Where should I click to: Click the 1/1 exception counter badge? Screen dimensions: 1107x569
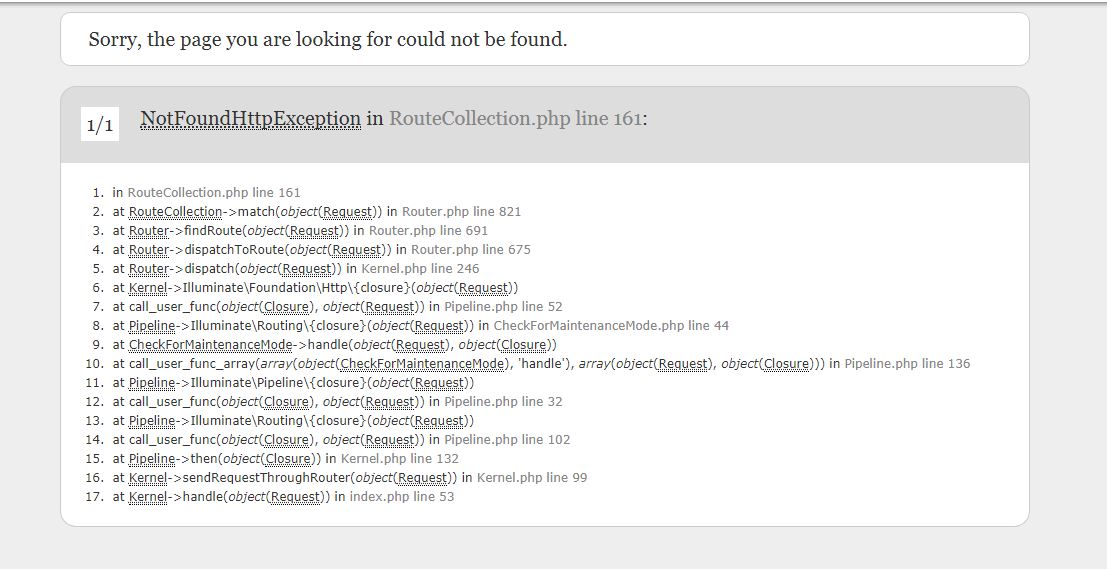pos(100,125)
